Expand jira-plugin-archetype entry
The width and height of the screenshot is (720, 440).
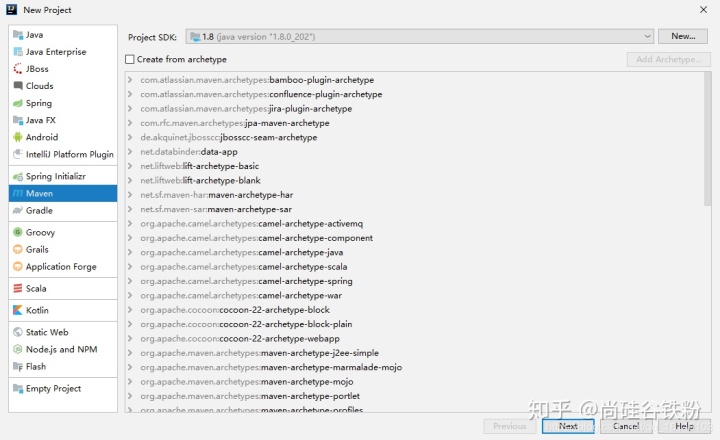point(130,108)
